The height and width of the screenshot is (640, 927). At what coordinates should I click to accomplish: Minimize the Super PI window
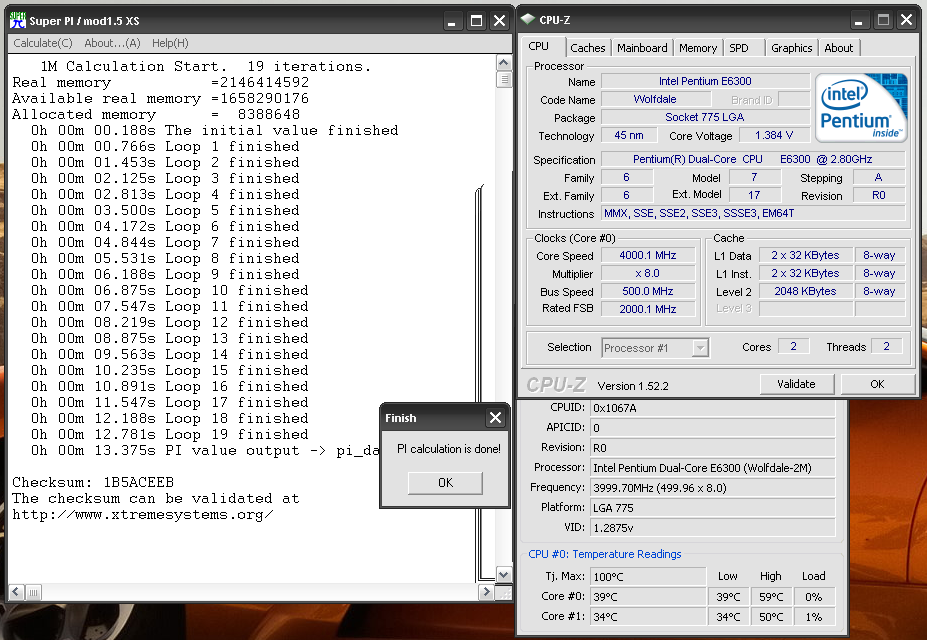(452, 21)
